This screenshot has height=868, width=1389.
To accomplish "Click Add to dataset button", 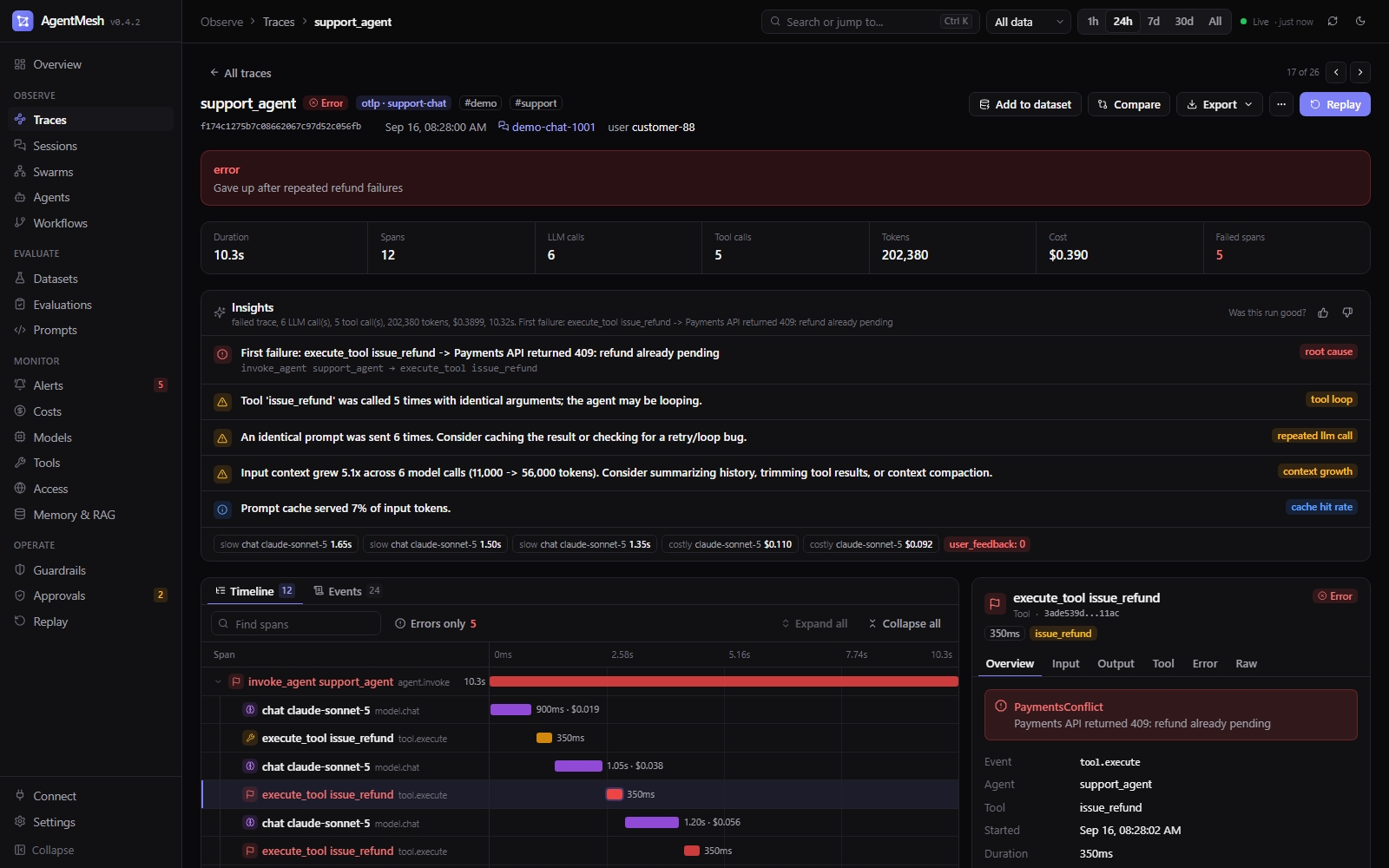I will pos(1025,104).
